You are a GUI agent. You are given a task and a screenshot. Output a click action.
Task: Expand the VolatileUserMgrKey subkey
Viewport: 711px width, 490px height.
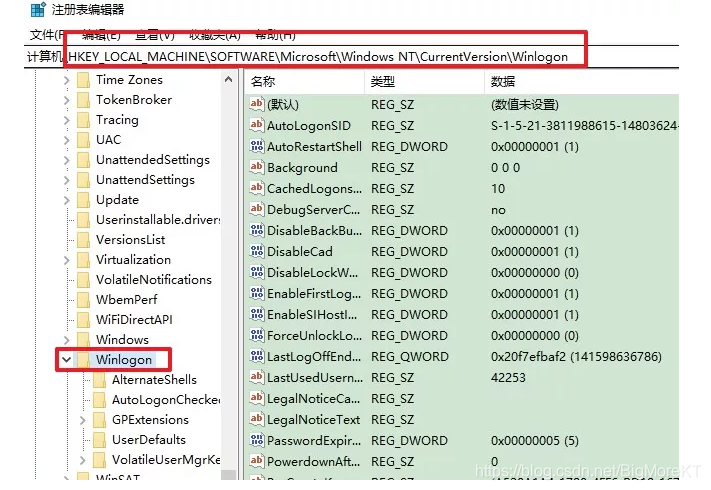pyautogui.click(x=83, y=460)
